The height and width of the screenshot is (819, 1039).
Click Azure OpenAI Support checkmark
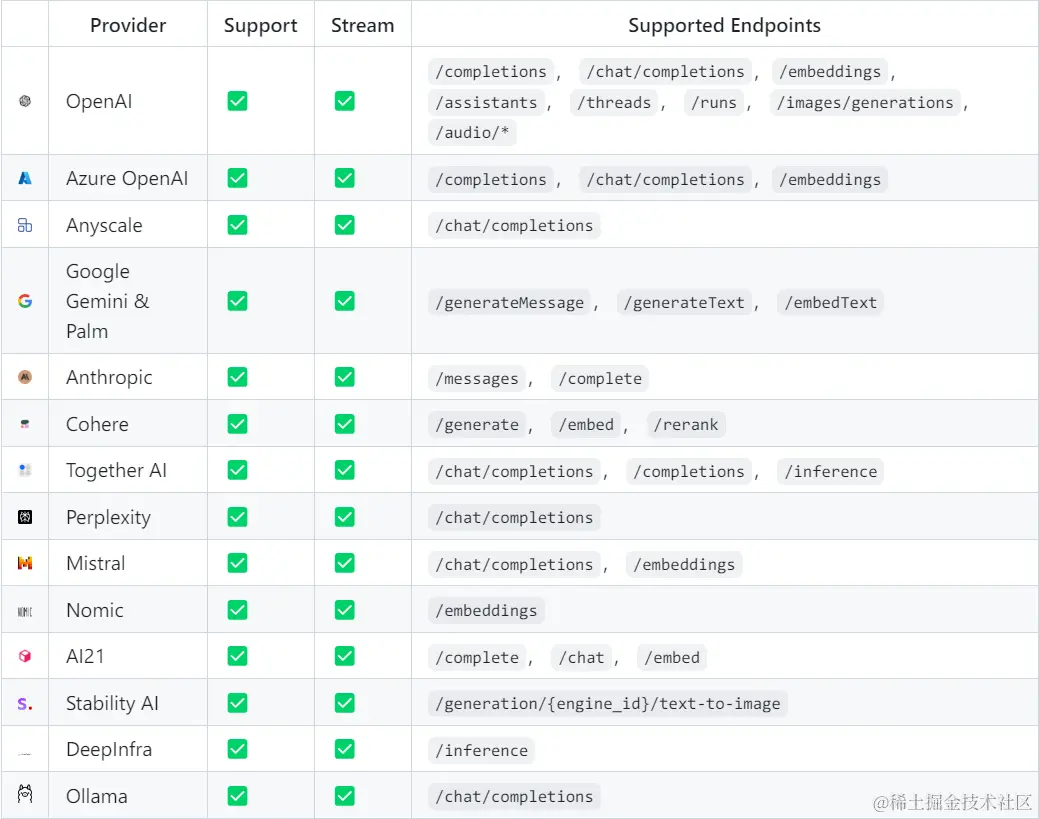click(x=237, y=178)
